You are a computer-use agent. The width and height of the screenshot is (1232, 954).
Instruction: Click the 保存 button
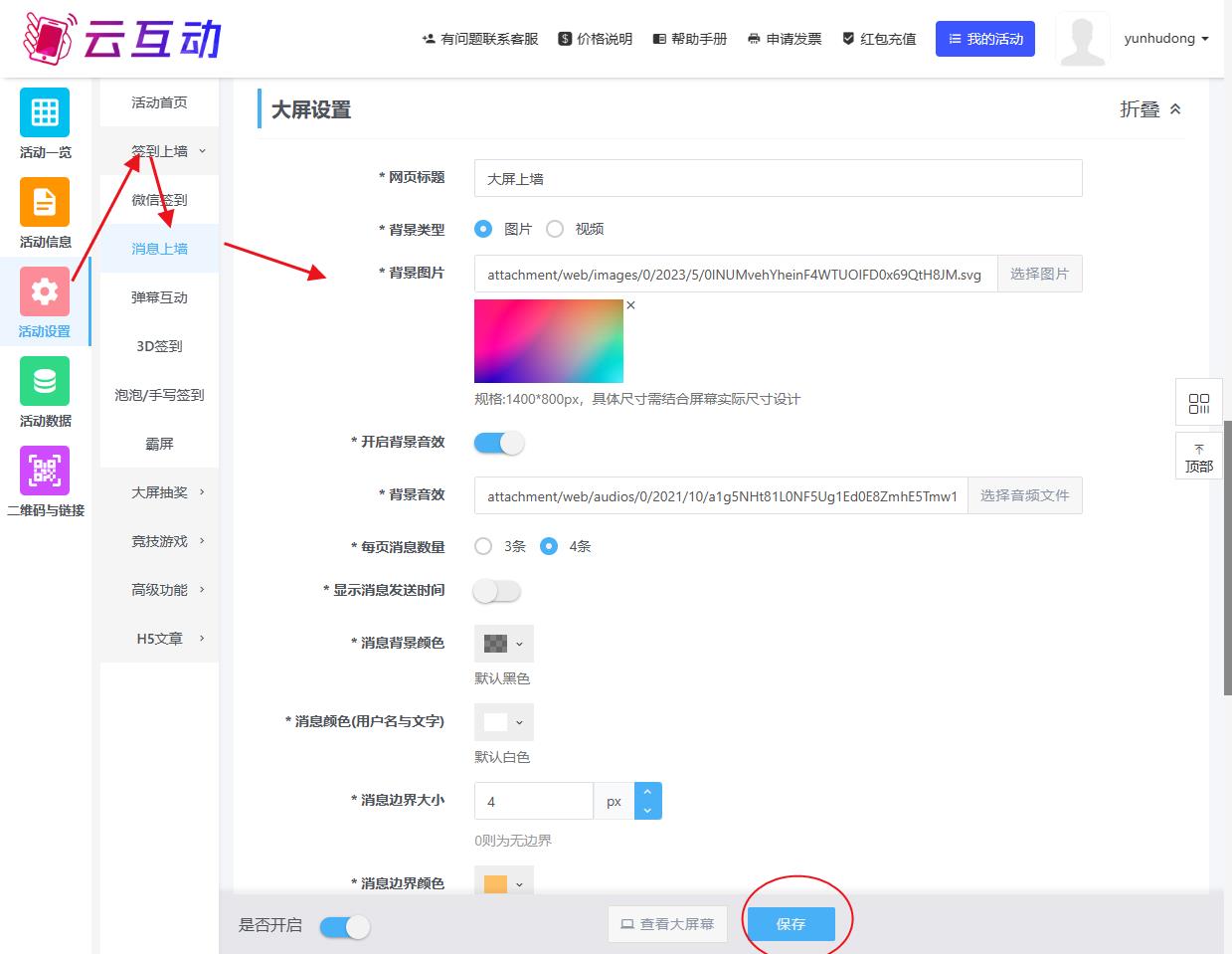791,924
